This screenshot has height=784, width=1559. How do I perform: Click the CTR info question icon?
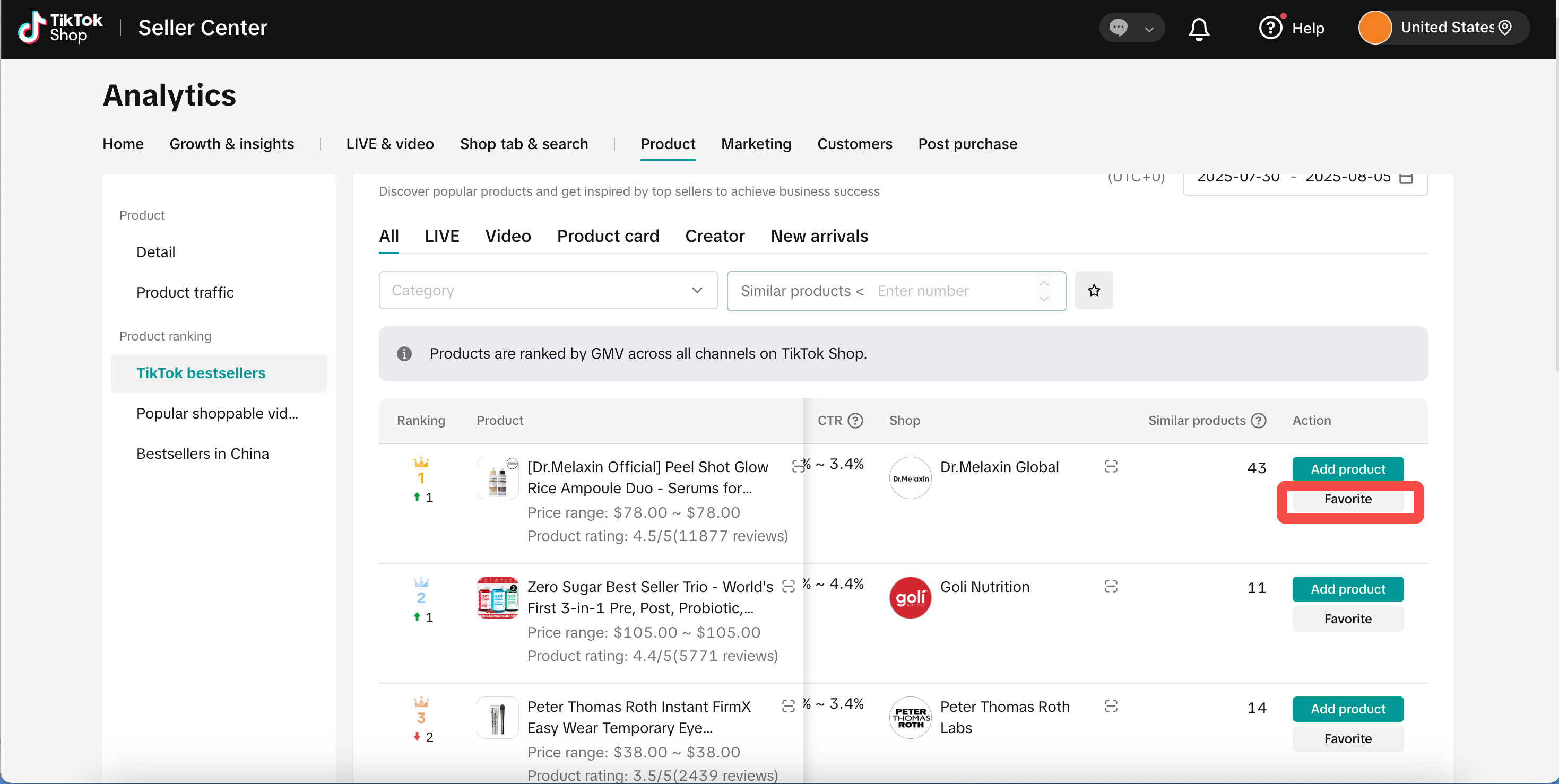(855, 421)
